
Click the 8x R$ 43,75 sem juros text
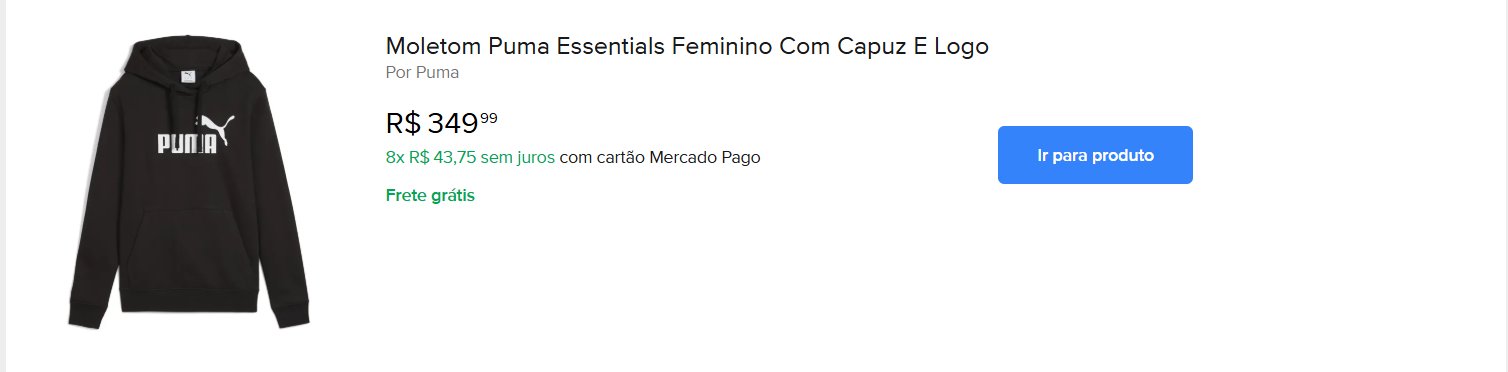pos(470,157)
